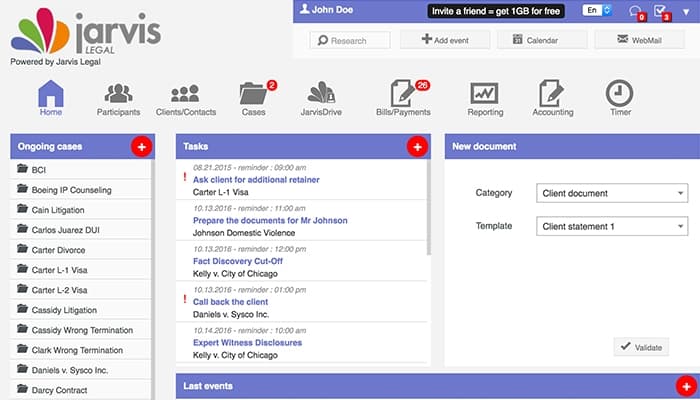Add a new task using red plus

click(417, 147)
